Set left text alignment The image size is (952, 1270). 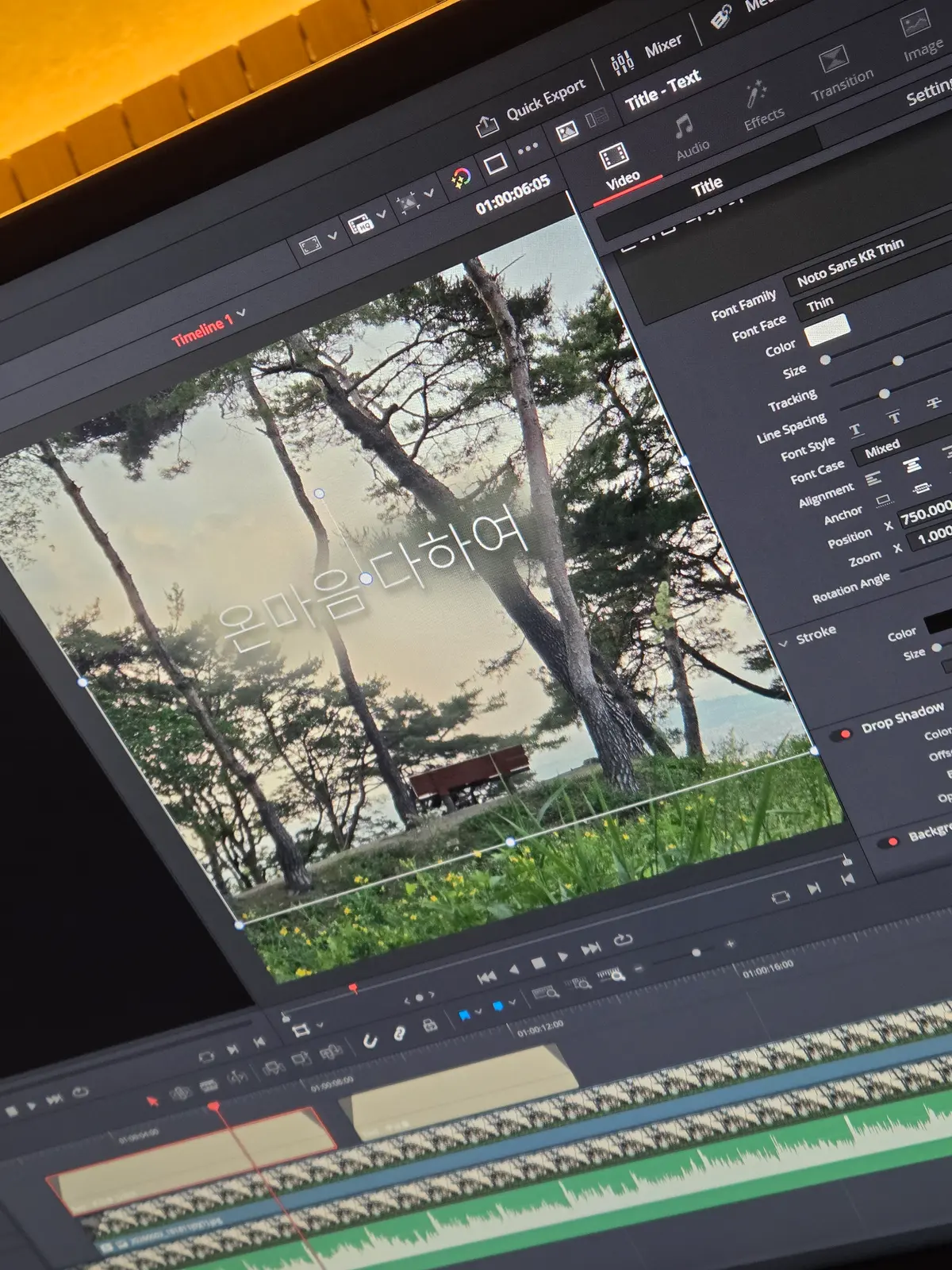(873, 479)
